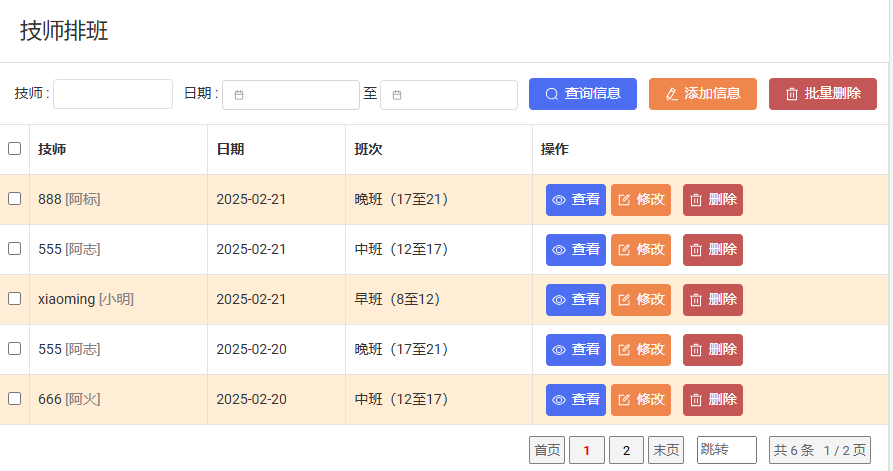Screen dimensions: 893x471
Task: Go to page 2 of results
Action: click(626, 451)
